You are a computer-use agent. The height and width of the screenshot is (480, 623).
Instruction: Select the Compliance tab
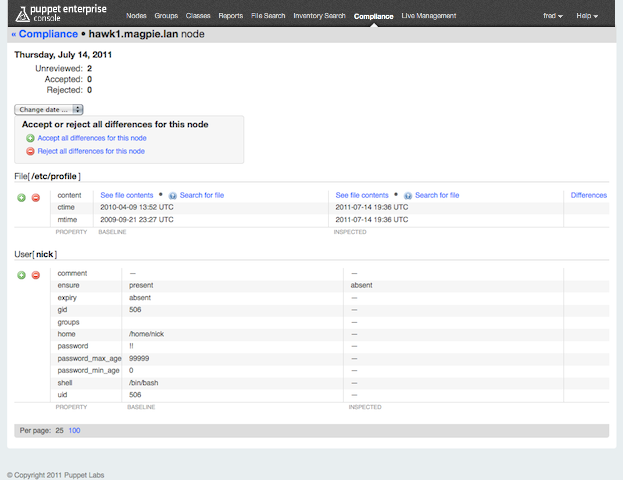[373, 16]
